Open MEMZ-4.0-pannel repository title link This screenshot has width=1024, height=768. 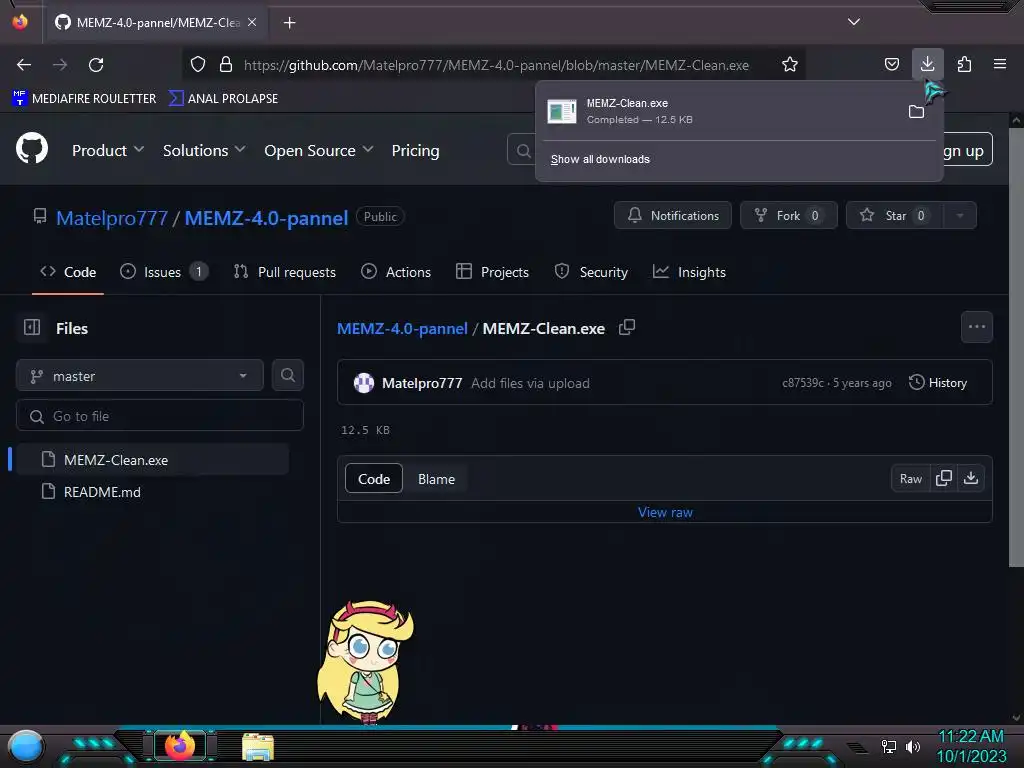tap(266, 217)
